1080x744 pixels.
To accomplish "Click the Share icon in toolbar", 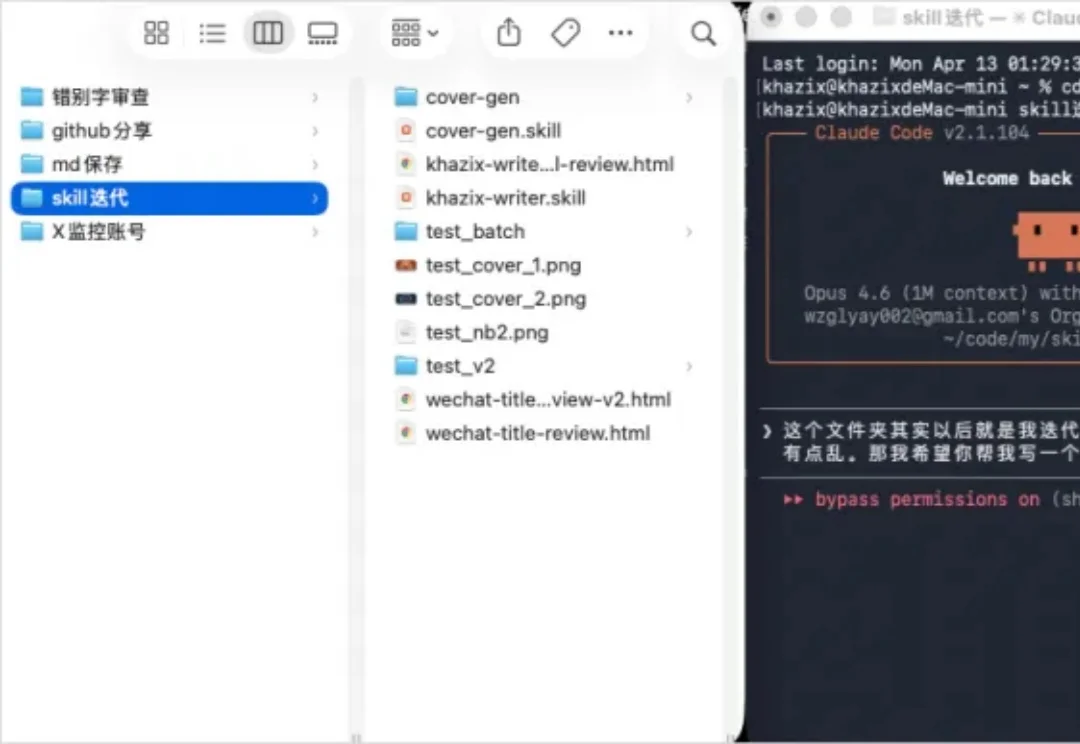I will [509, 33].
